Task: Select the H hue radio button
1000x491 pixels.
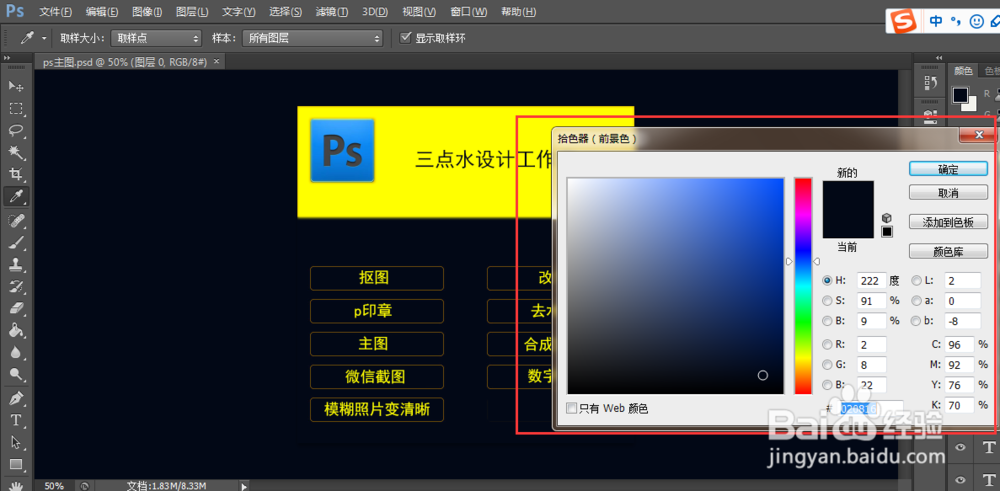Action: point(827,280)
